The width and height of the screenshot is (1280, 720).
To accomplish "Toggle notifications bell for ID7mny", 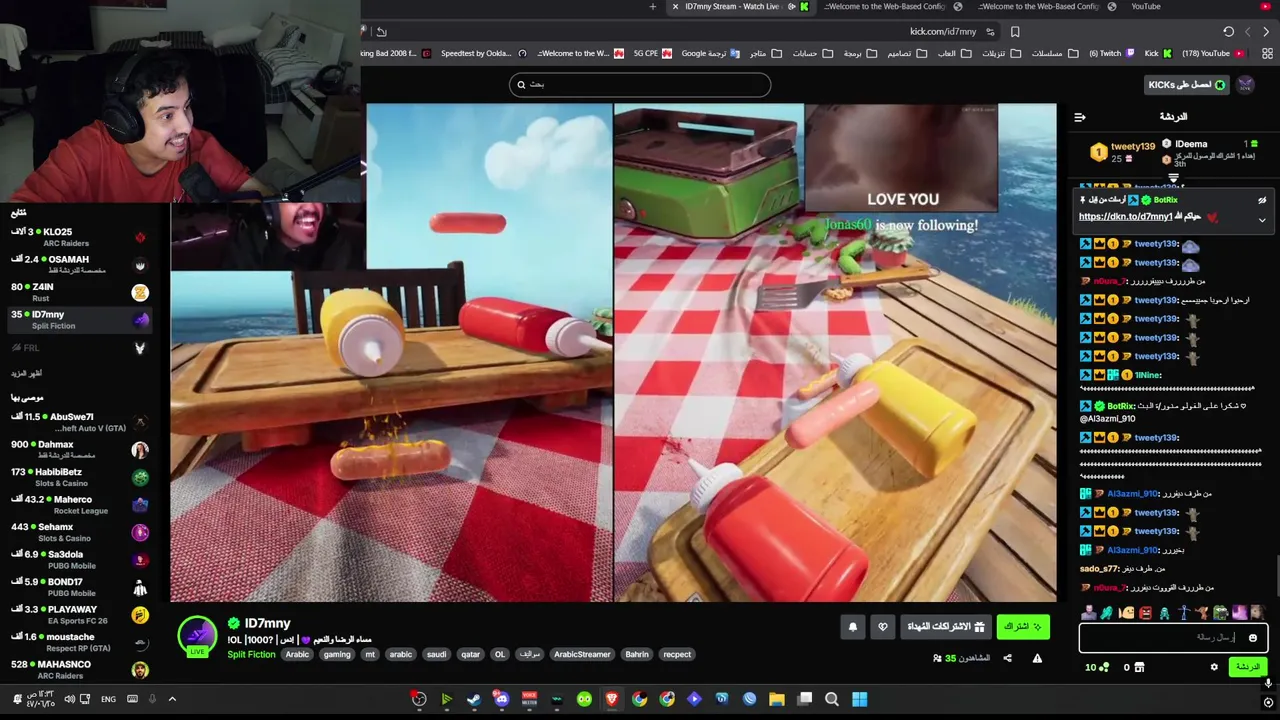I will point(853,627).
